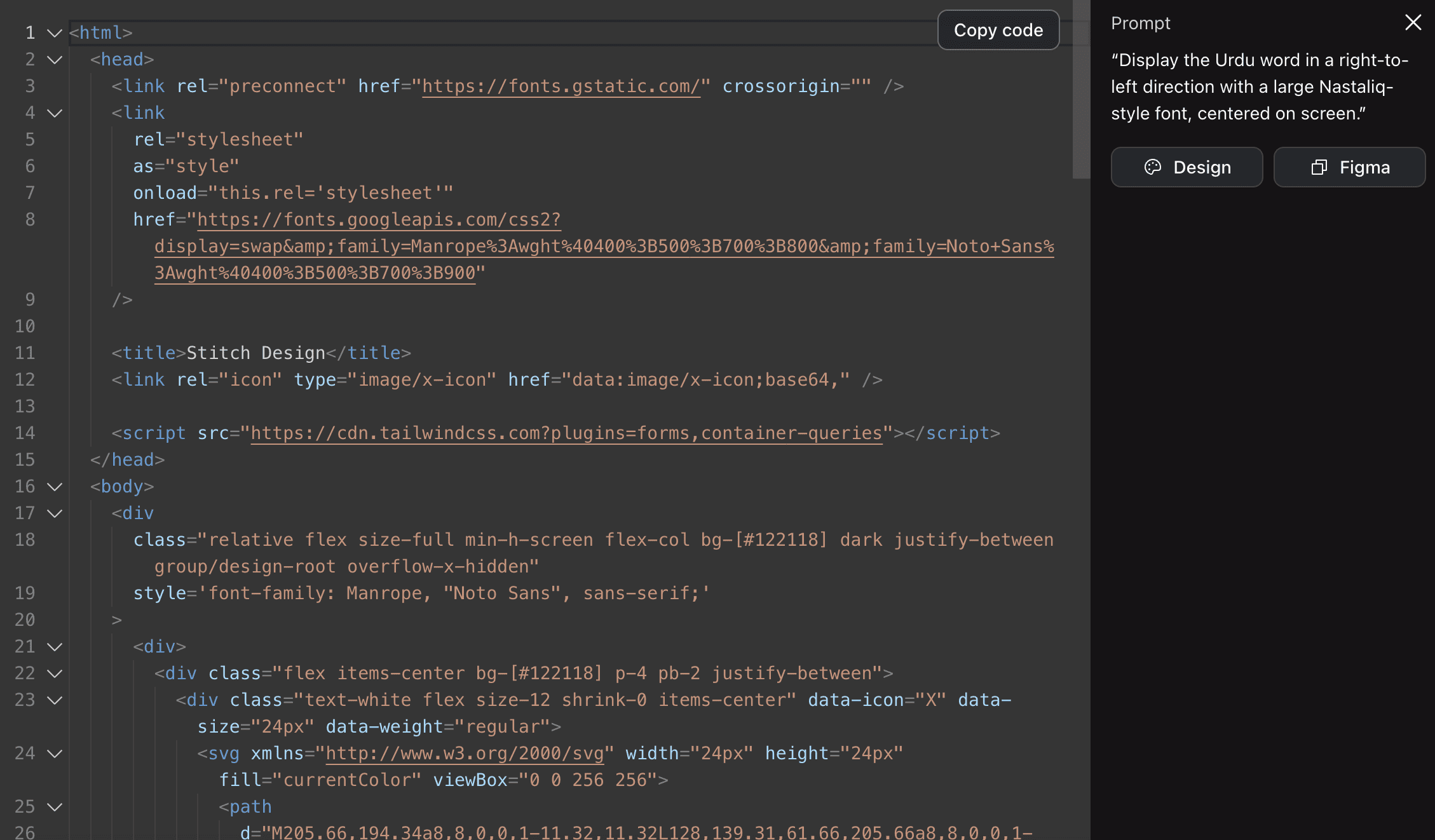Click the palette icon on Design button
The image size is (1435, 840).
(x=1152, y=167)
